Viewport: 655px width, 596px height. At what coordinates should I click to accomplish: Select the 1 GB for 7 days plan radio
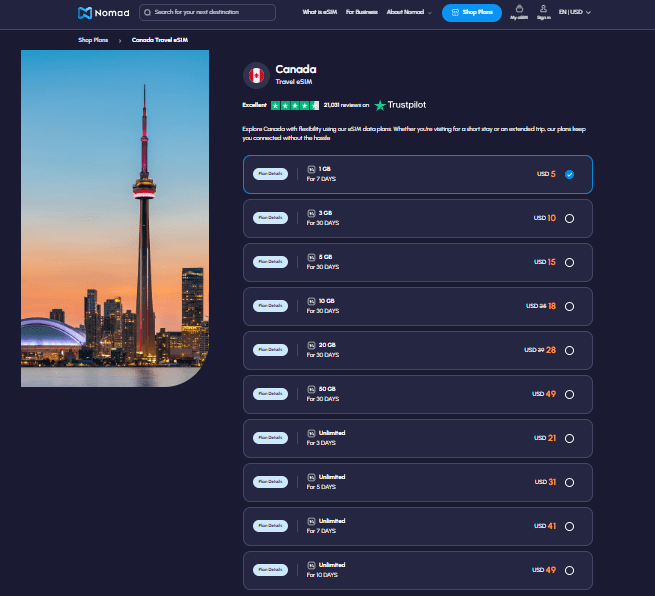(x=569, y=175)
